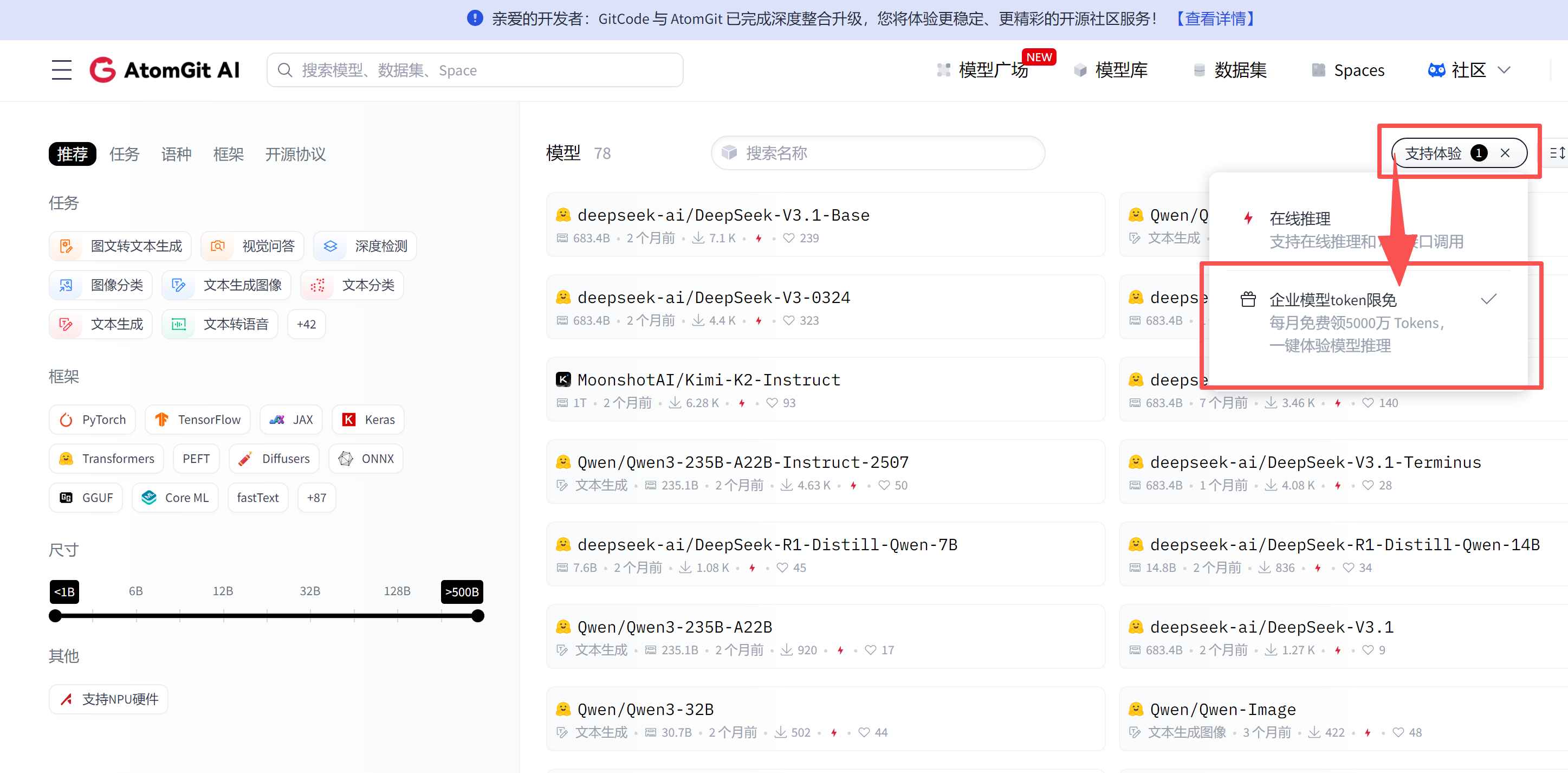Switch to the 语种 tab
The height and width of the screenshot is (773, 1568).
[x=176, y=154]
